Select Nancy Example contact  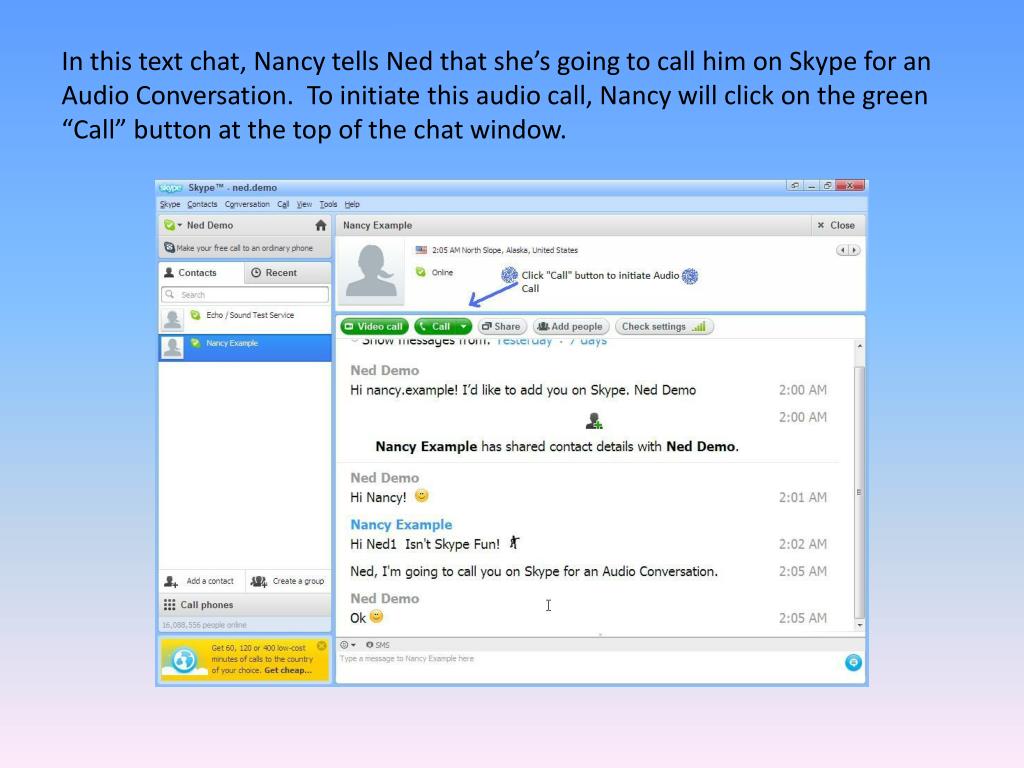(245, 347)
